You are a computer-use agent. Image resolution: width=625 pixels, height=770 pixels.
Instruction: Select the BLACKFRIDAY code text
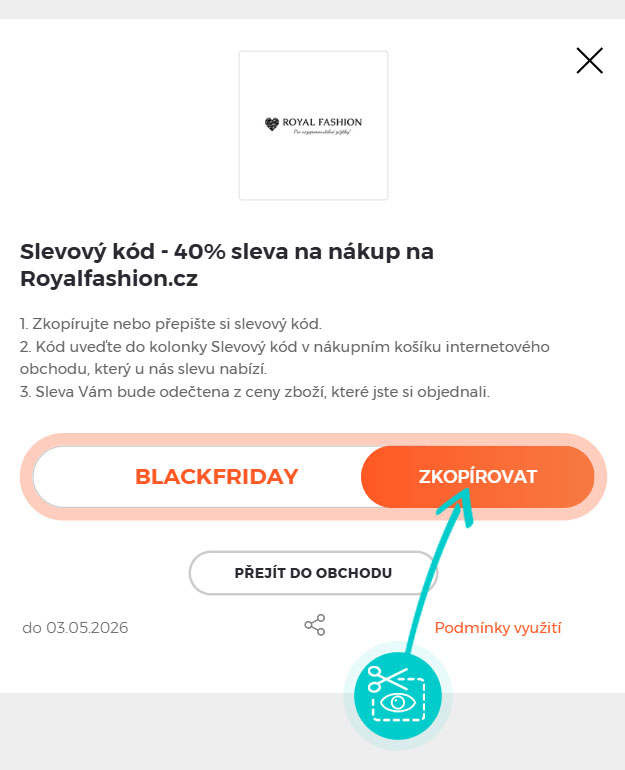pyautogui.click(x=216, y=476)
